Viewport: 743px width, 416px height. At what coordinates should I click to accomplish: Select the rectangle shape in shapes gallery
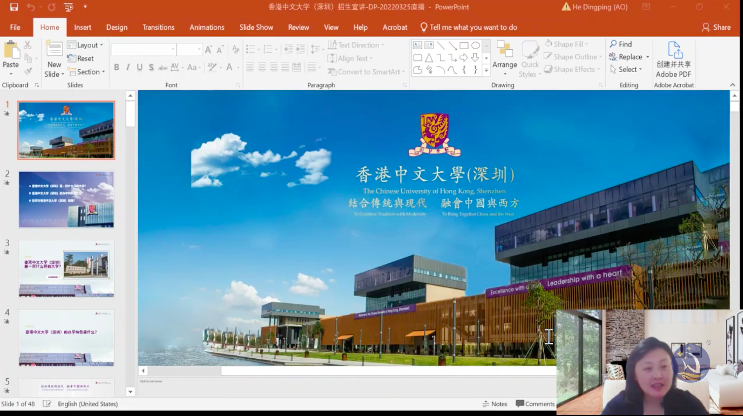tap(464, 45)
